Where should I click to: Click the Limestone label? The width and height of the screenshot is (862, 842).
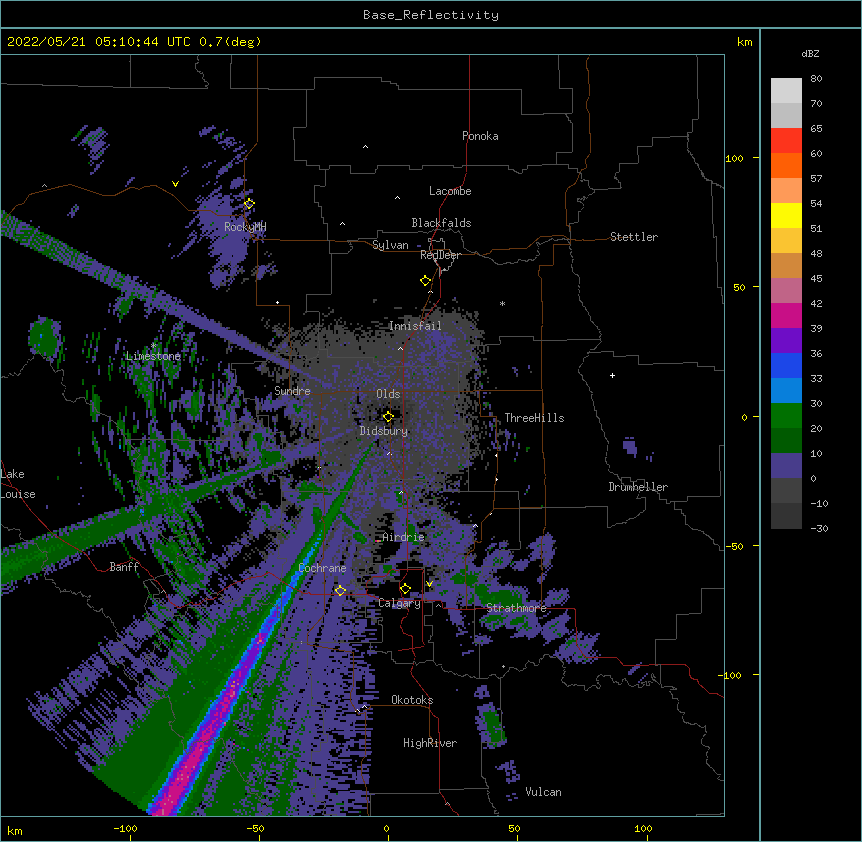(153, 356)
